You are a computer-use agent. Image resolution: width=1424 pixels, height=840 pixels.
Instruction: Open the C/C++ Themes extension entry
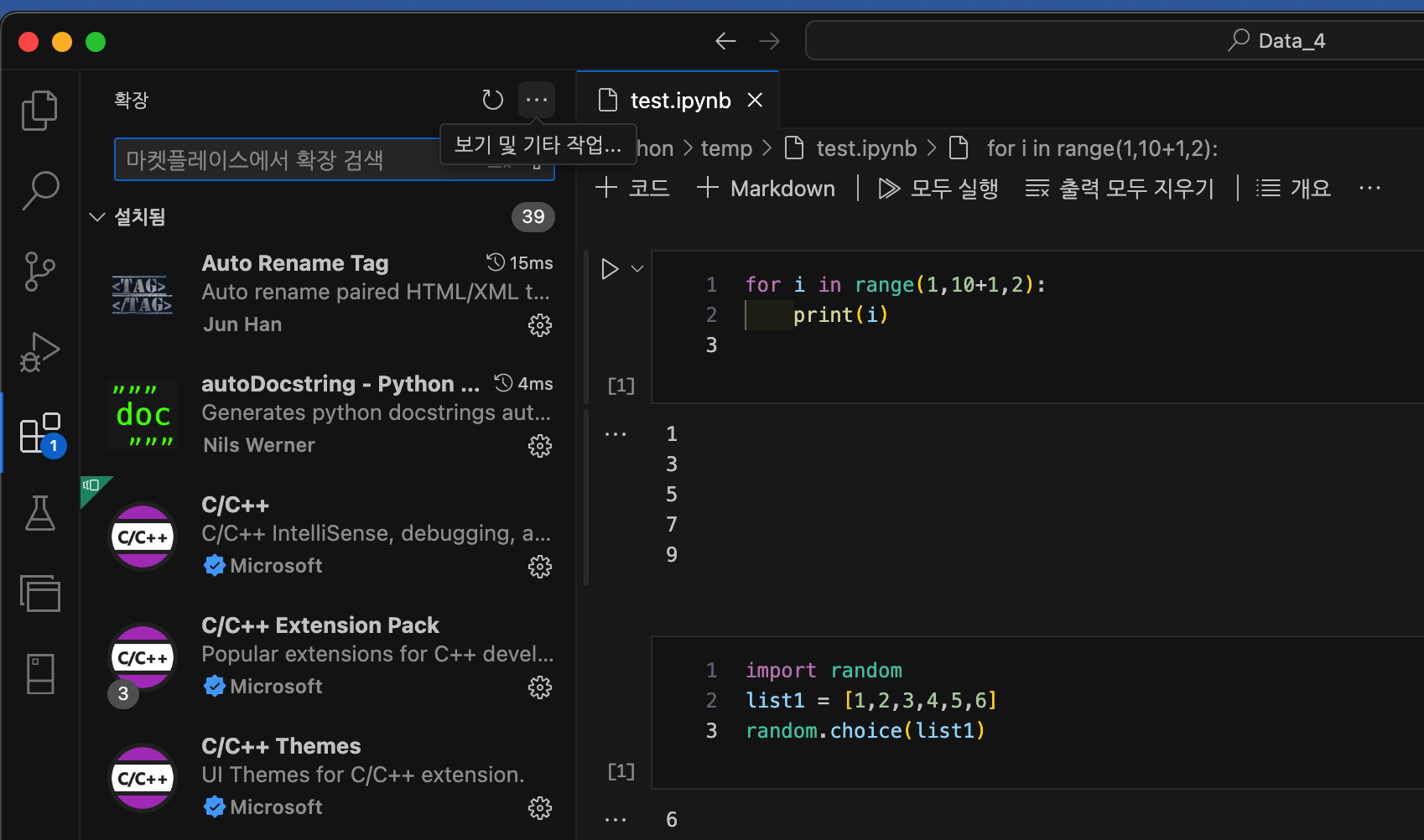(329, 776)
